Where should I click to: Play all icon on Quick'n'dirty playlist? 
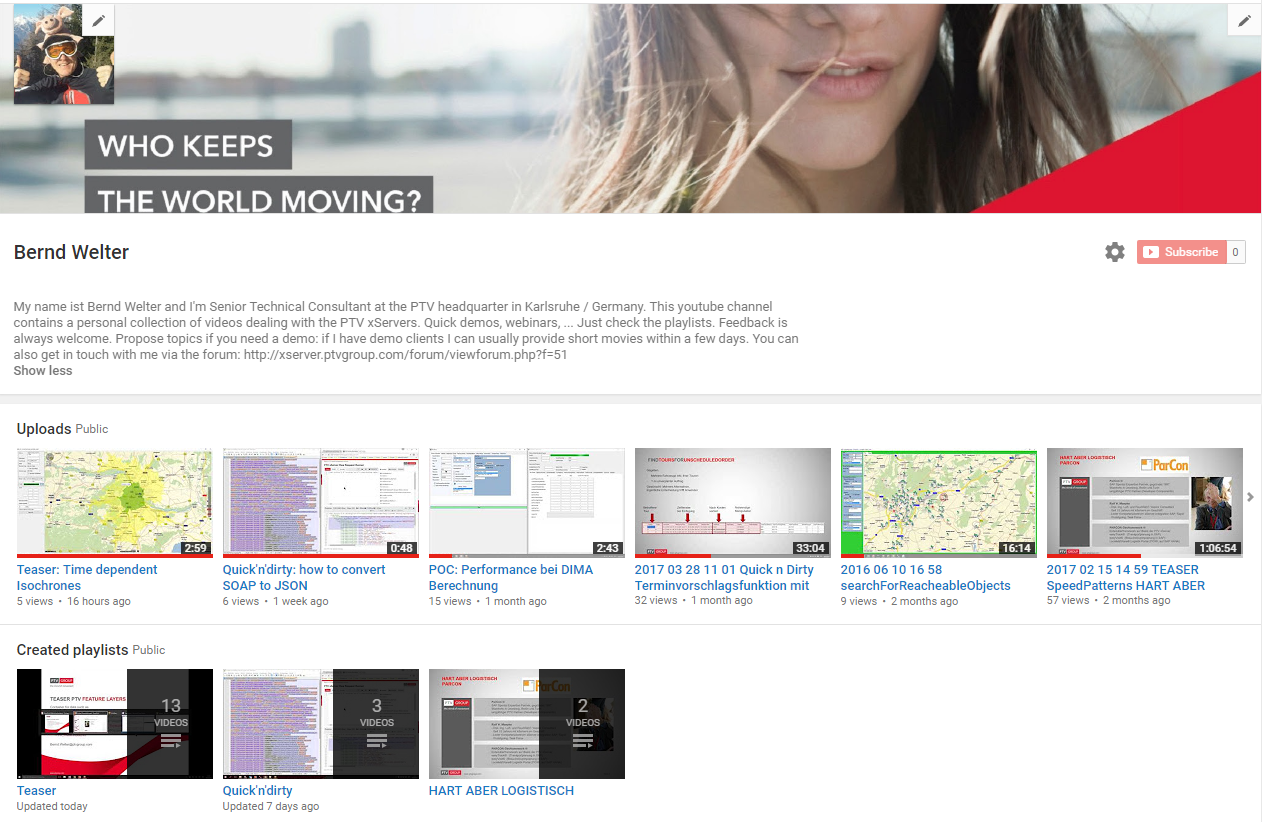point(377,741)
